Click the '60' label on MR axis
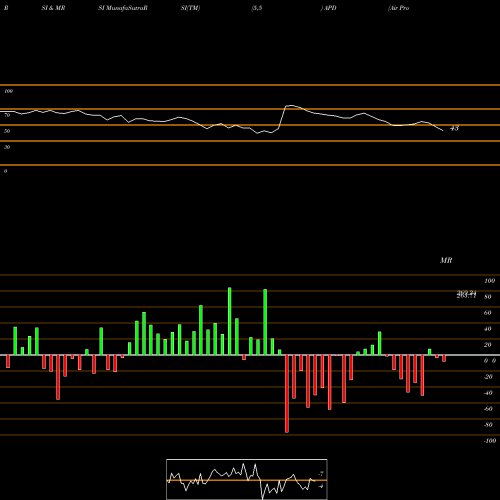Viewport: 500px width, 500px height. coord(487,313)
